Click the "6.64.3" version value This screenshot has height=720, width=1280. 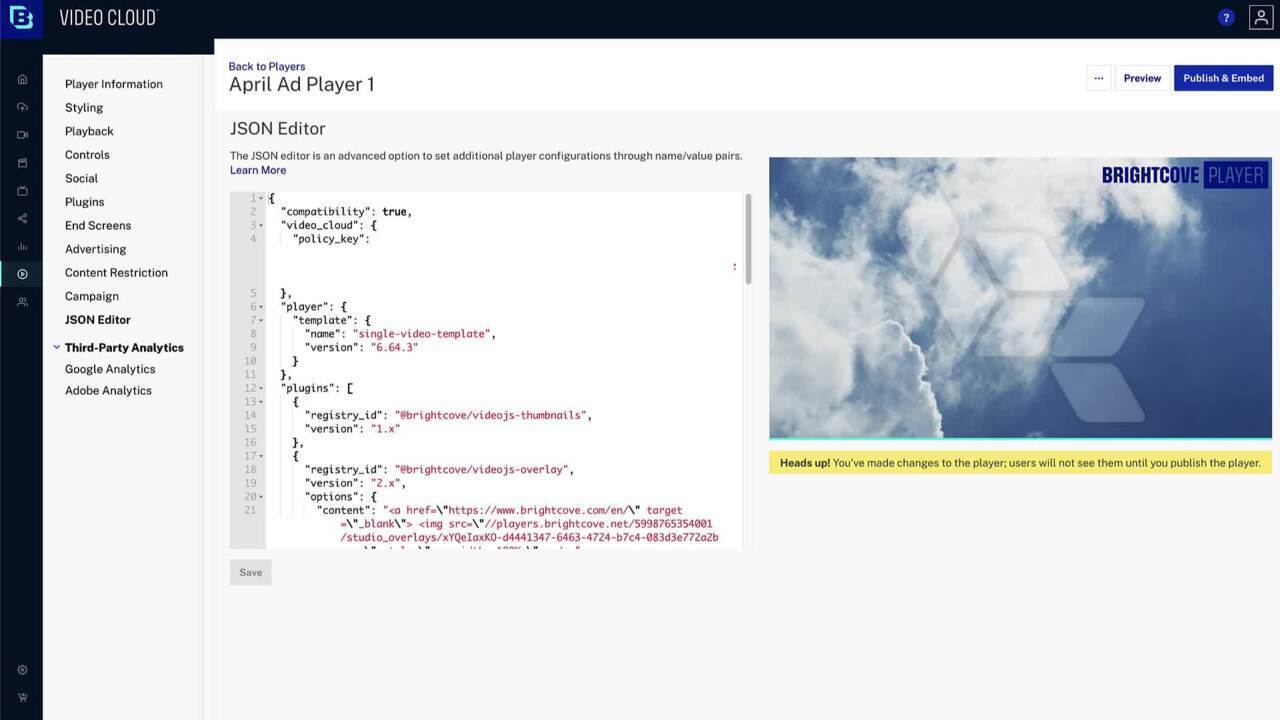coord(393,348)
